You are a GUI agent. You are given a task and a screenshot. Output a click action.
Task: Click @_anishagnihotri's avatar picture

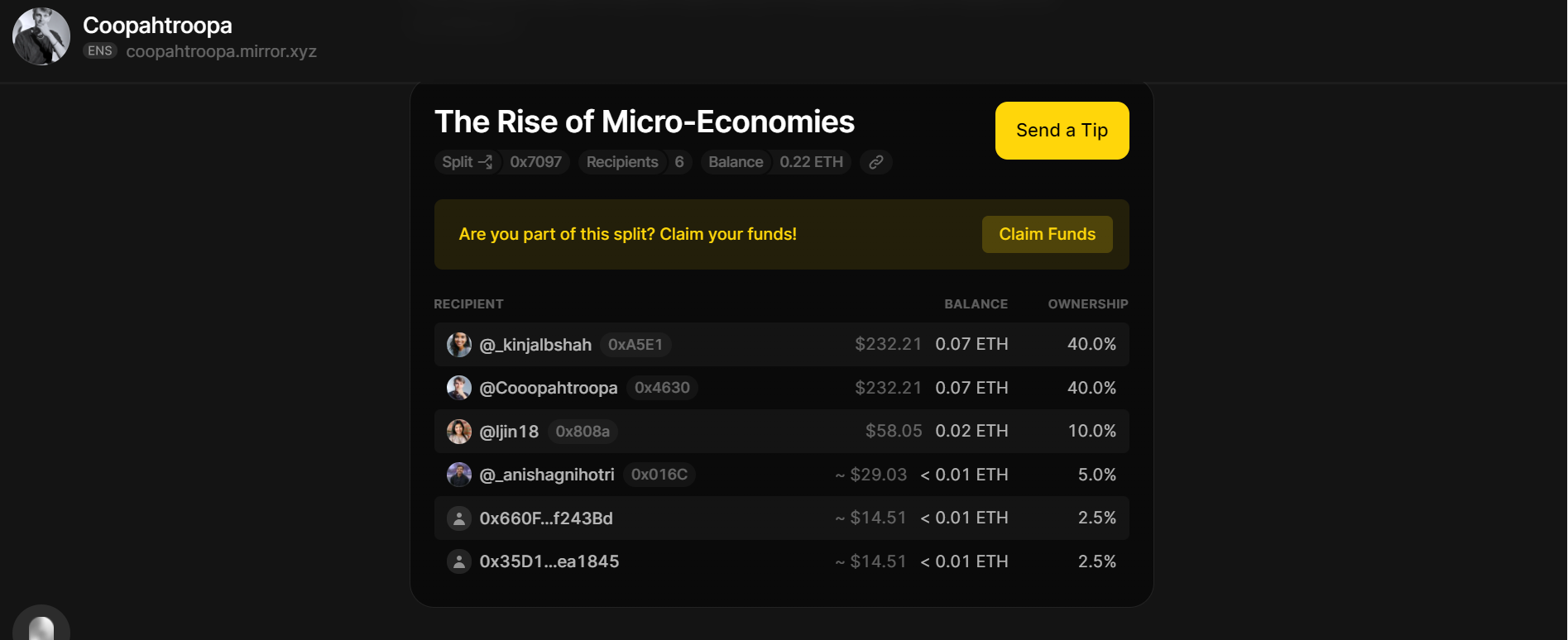point(459,475)
